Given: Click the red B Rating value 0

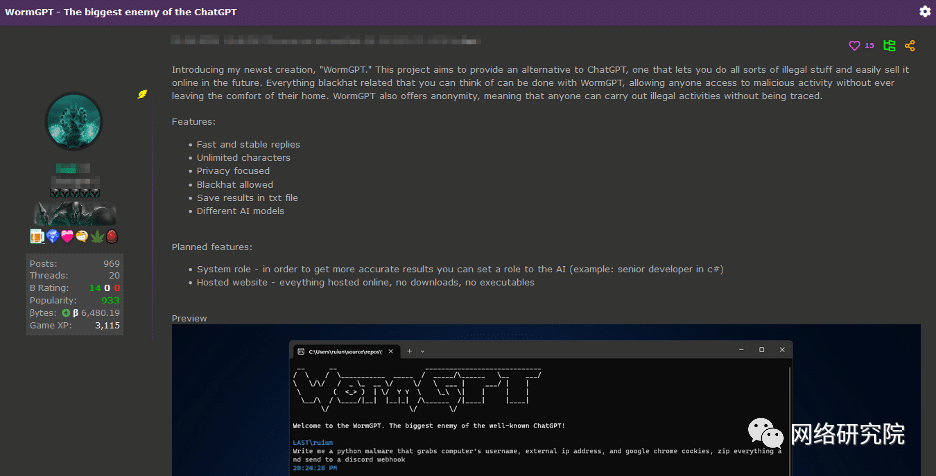Looking at the screenshot, I should 117,288.
